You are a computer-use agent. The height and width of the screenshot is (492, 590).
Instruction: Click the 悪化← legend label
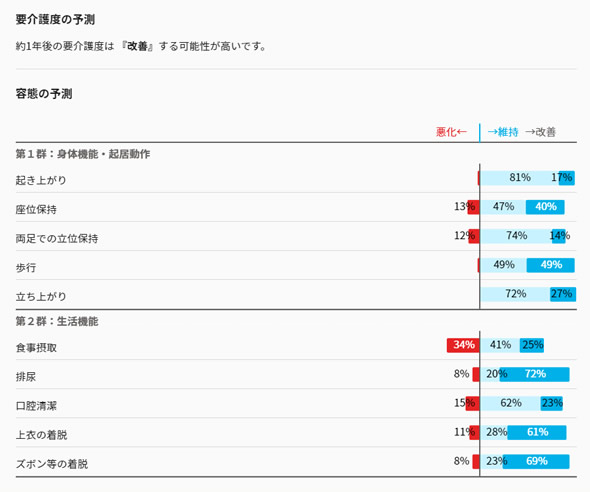(x=452, y=132)
